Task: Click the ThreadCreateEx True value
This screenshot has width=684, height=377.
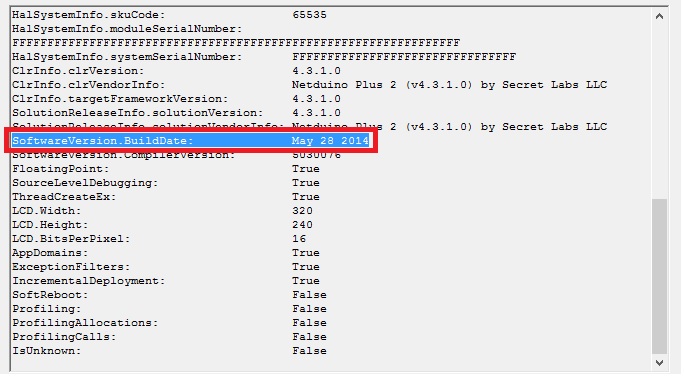Action: click(x=306, y=197)
